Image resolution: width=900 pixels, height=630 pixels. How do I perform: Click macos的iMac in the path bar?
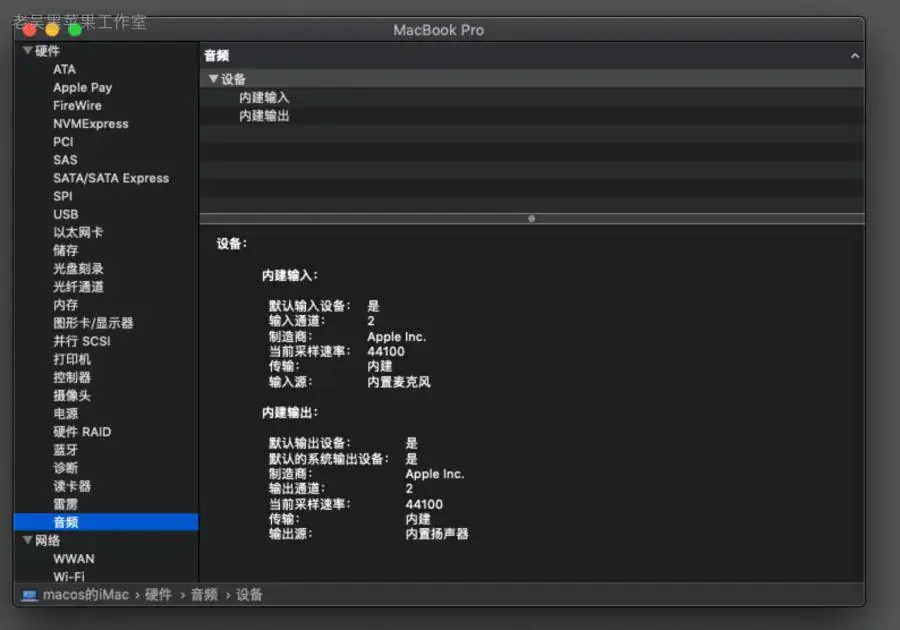coord(86,595)
